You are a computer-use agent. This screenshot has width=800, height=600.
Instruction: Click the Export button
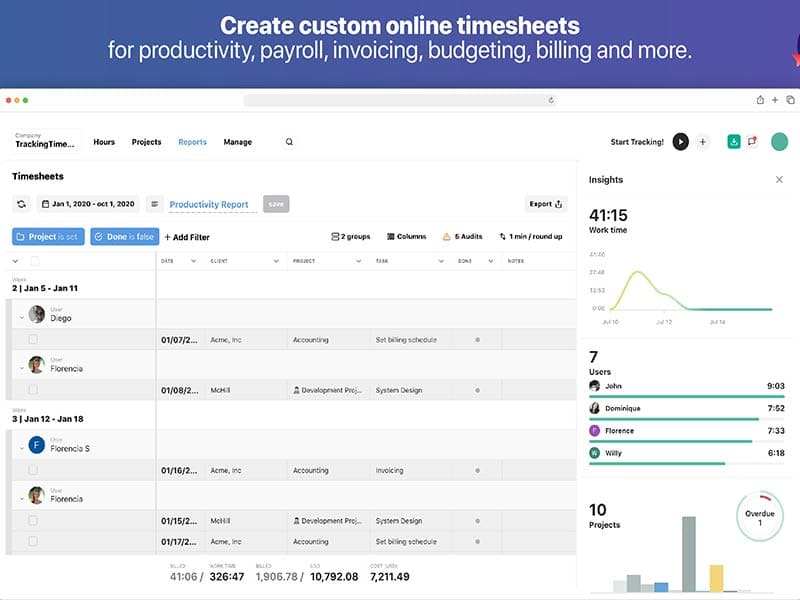coord(545,204)
